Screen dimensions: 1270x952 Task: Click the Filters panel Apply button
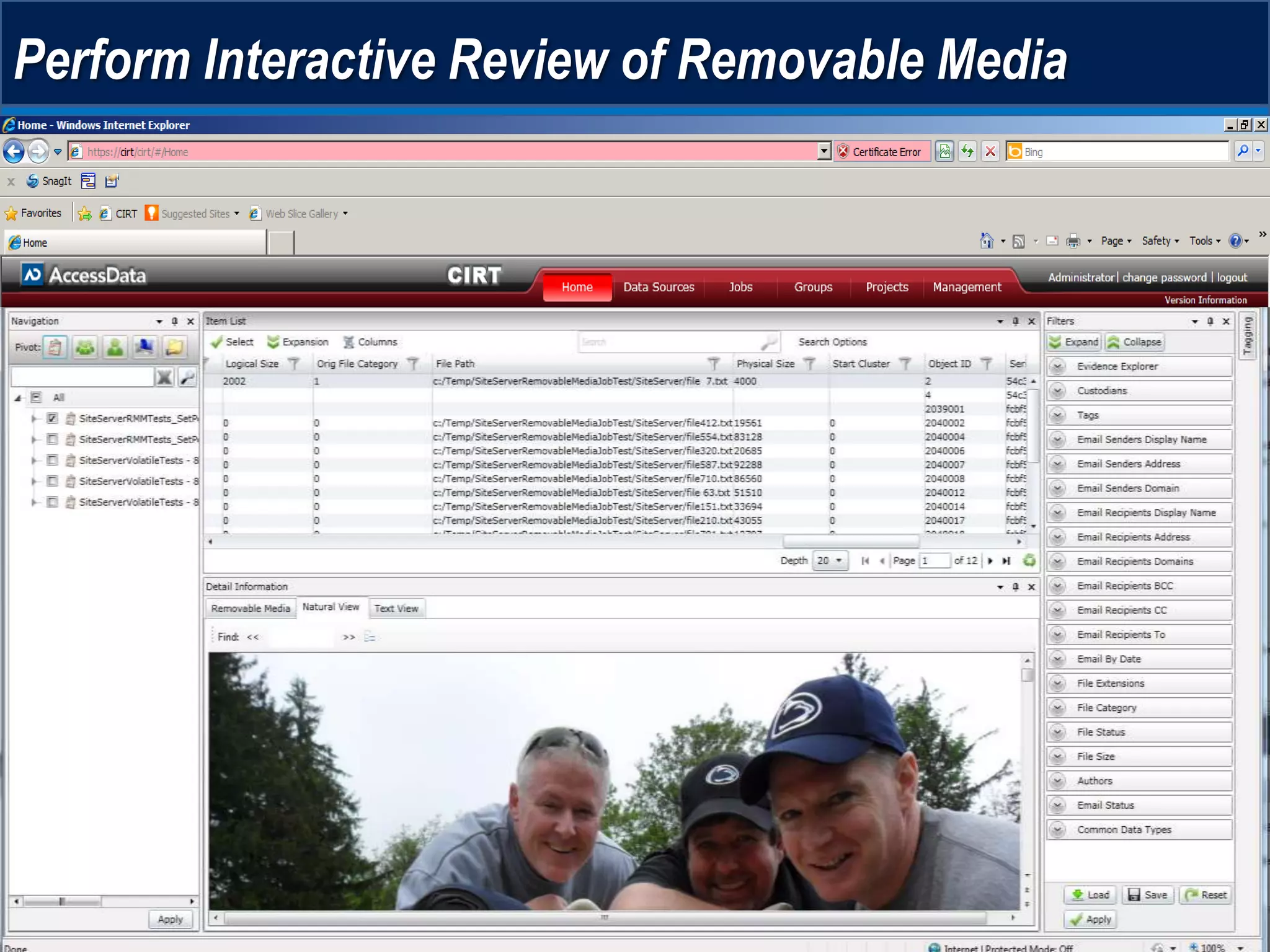click(1091, 920)
